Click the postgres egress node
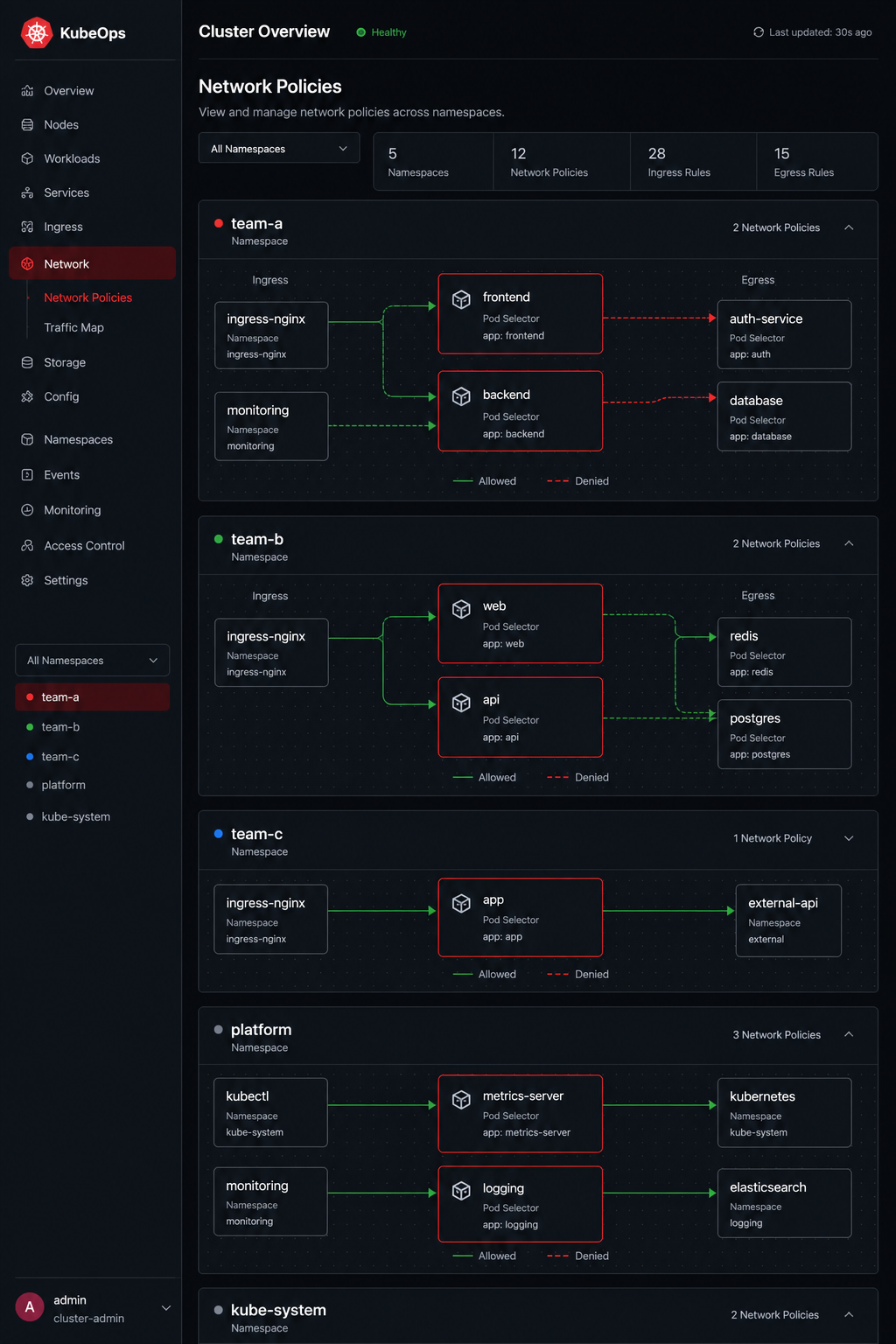896x1344 pixels. [784, 734]
